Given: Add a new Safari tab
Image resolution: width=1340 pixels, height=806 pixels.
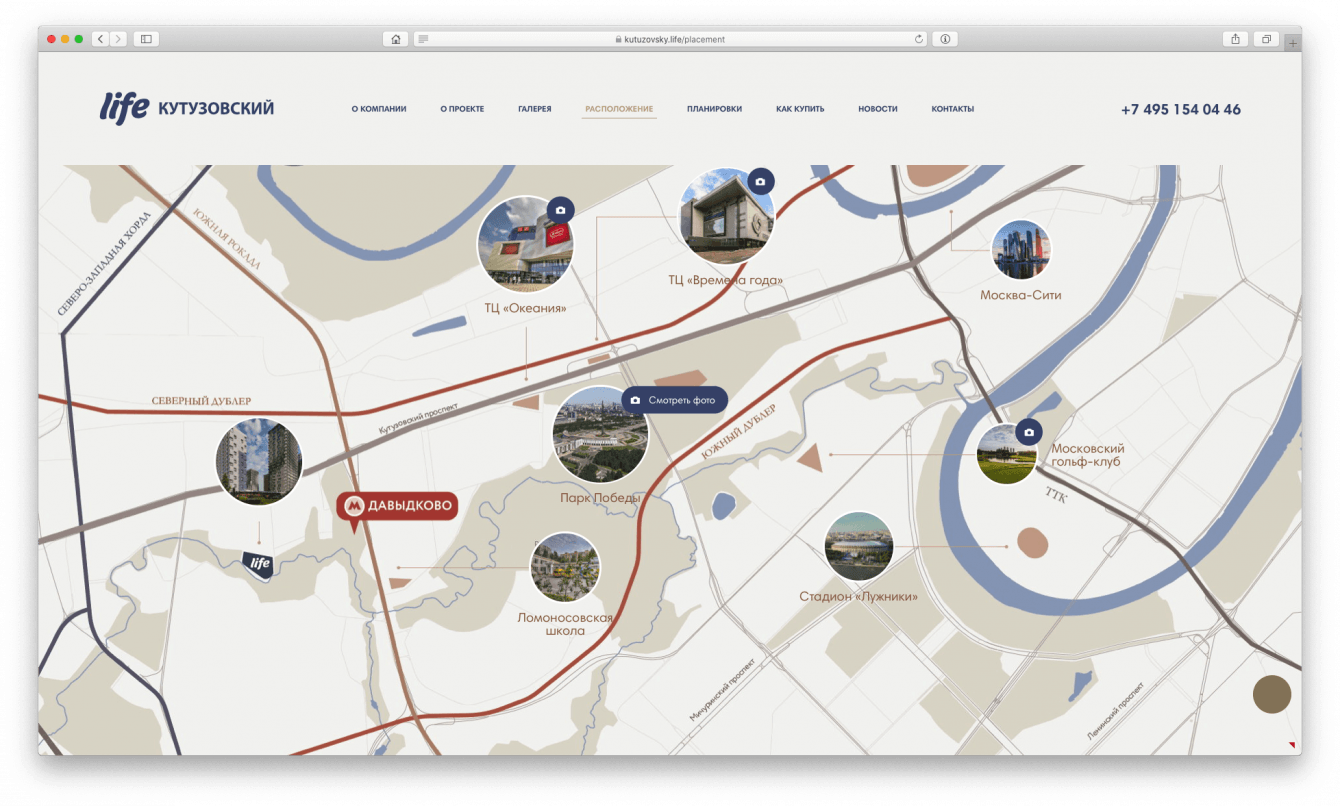Looking at the screenshot, I should click(1292, 42).
